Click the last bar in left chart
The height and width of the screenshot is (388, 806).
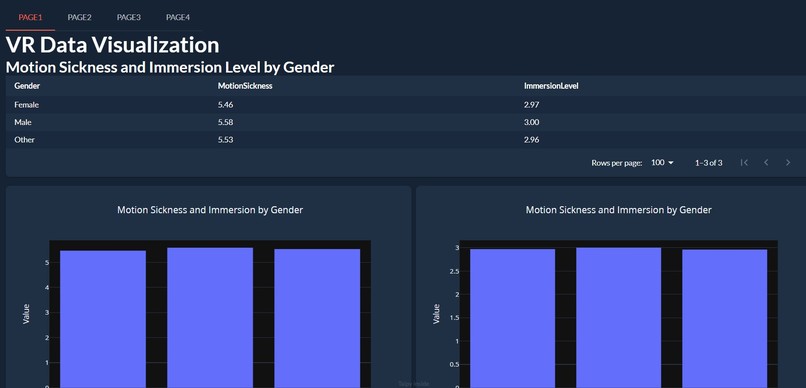pos(317,319)
